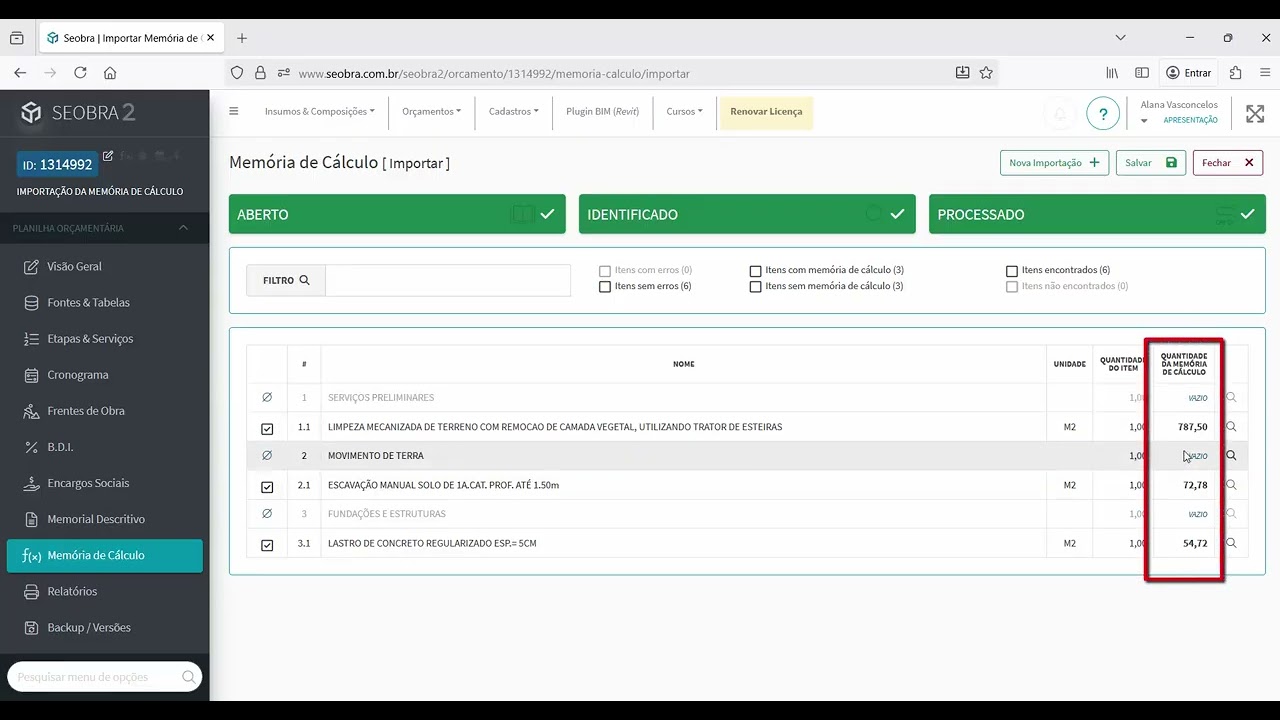Click magnifier icon for Fundações e Estruturas row

pyautogui.click(x=1231, y=514)
